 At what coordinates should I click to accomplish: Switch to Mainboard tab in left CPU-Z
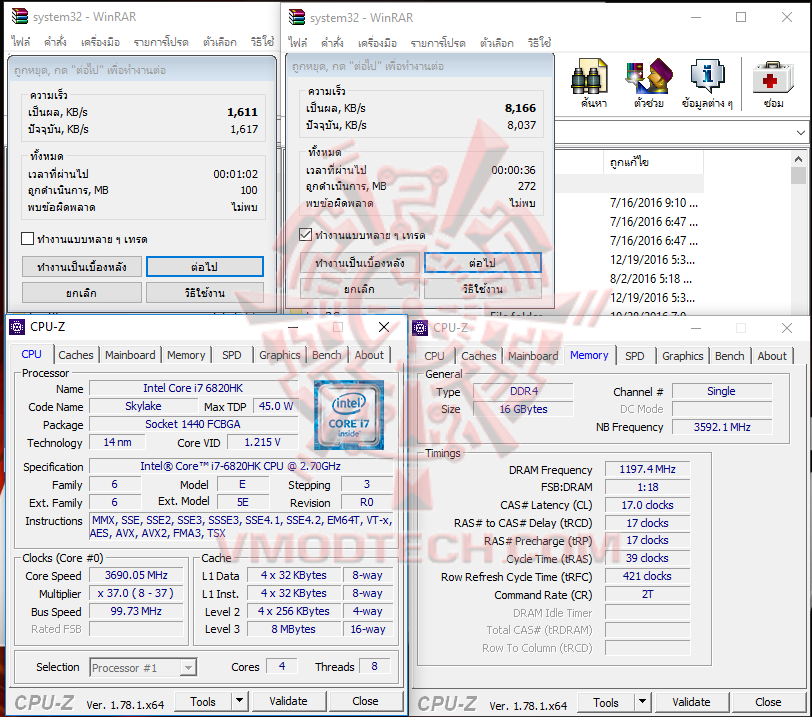point(130,355)
